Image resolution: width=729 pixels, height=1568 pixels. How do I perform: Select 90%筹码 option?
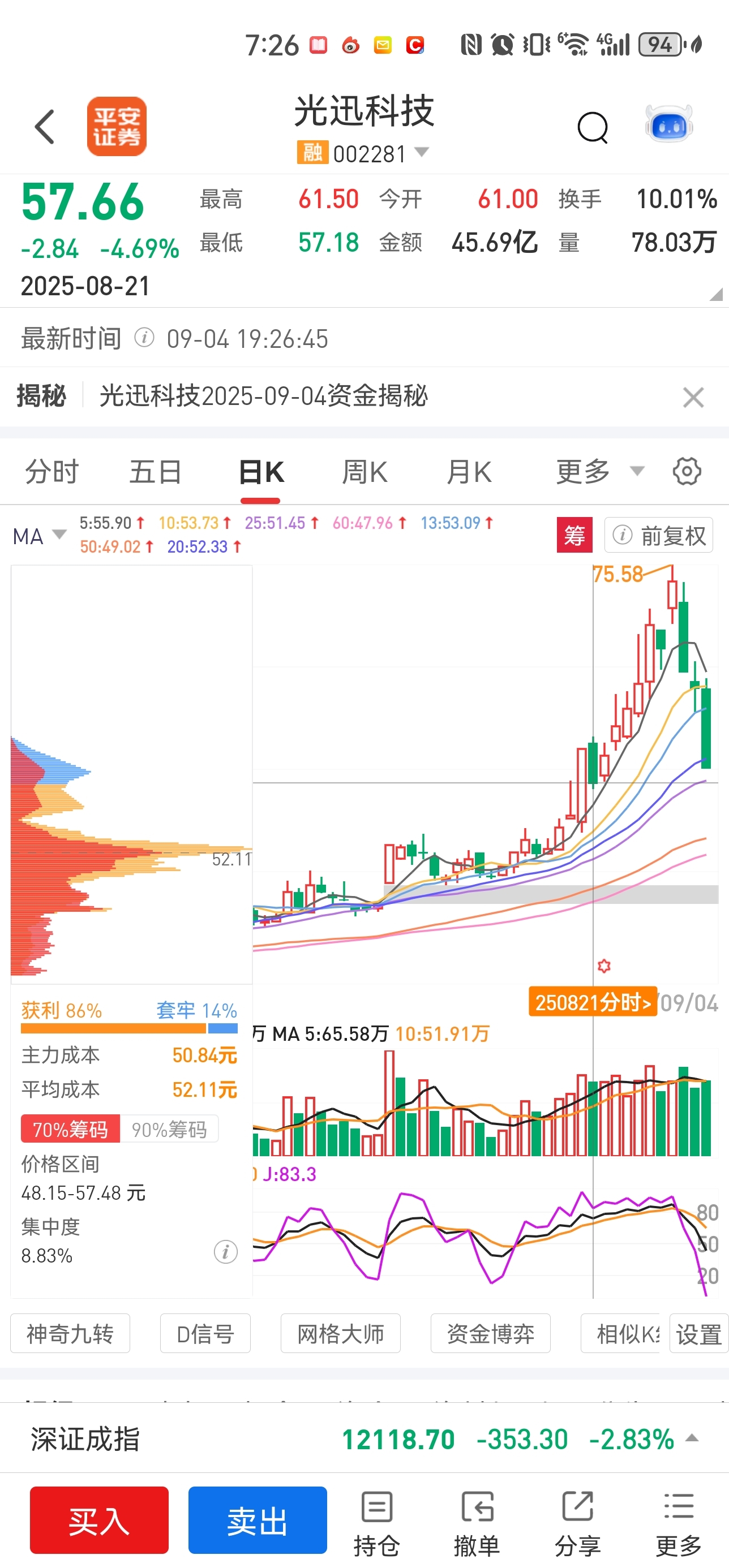click(169, 1129)
